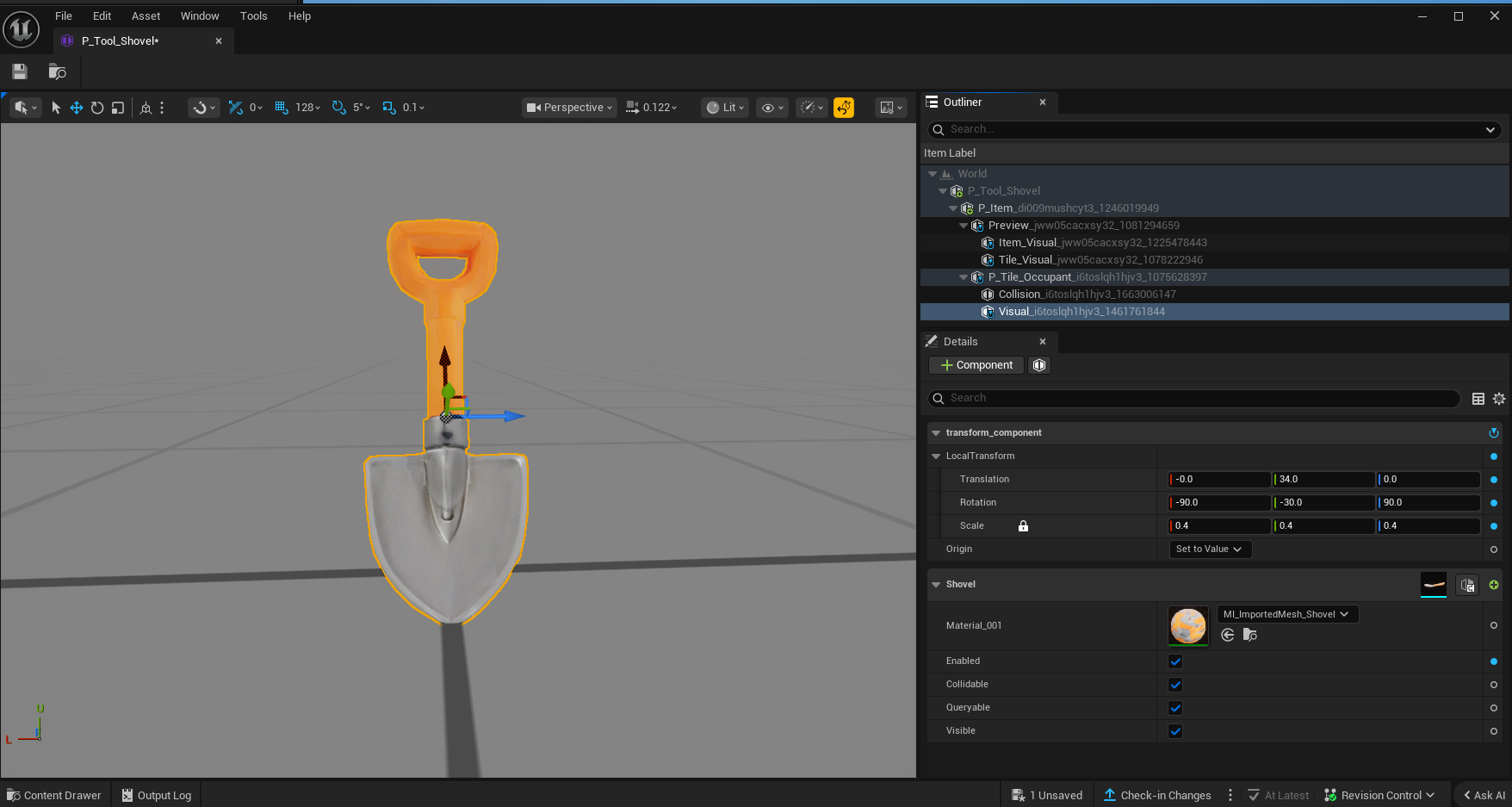Click the Save asset icon
The height and width of the screenshot is (807, 1512).
coord(20,71)
